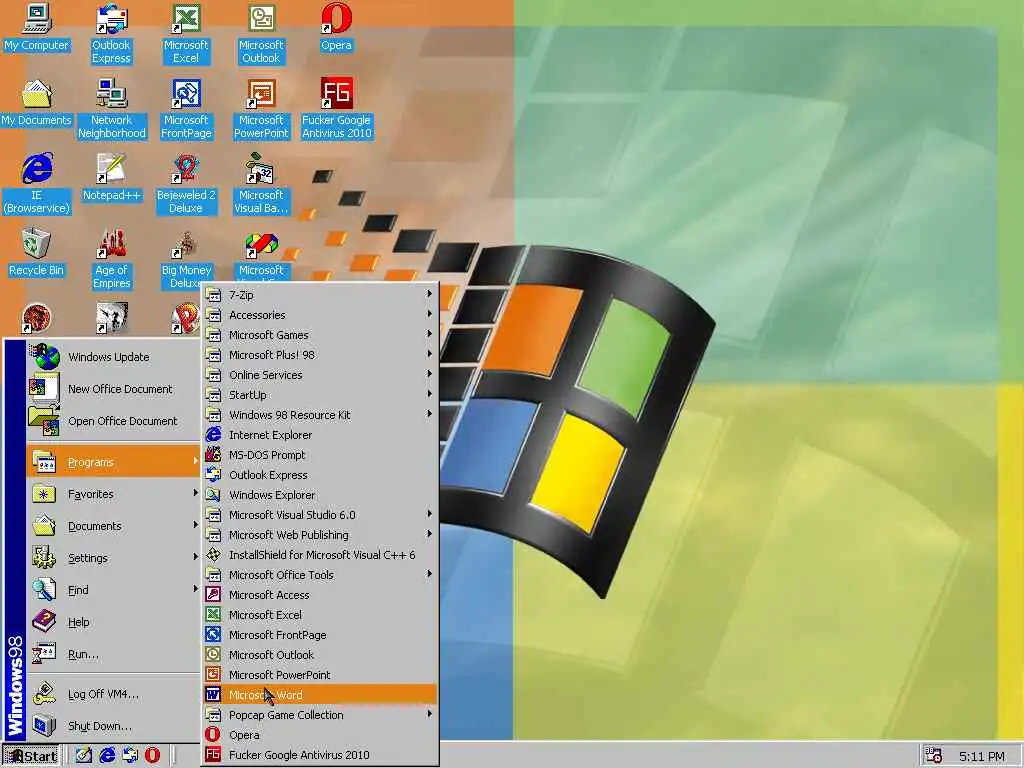Viewport: 1024px width, 768px height.
Task: Click the Task Scheduler icon in the system tray
Action: click(934, 756)
